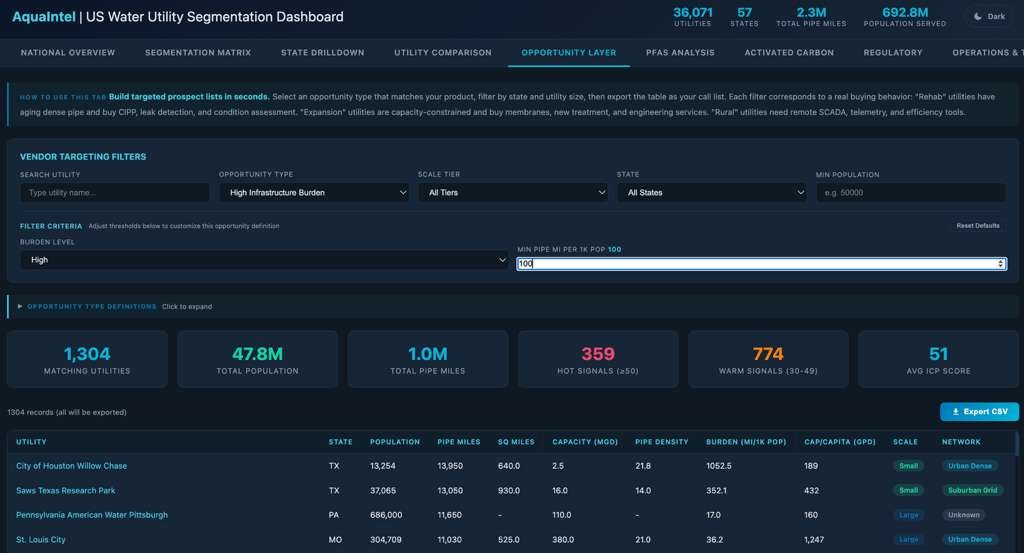The image size is (1024, 553).
Task: Open St. Louis City utility link
Action: click(x=40, y=540)
